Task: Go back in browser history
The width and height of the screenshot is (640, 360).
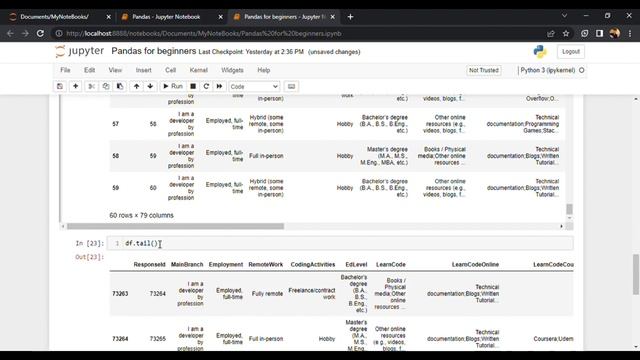Action: click(x=11, y=33)
